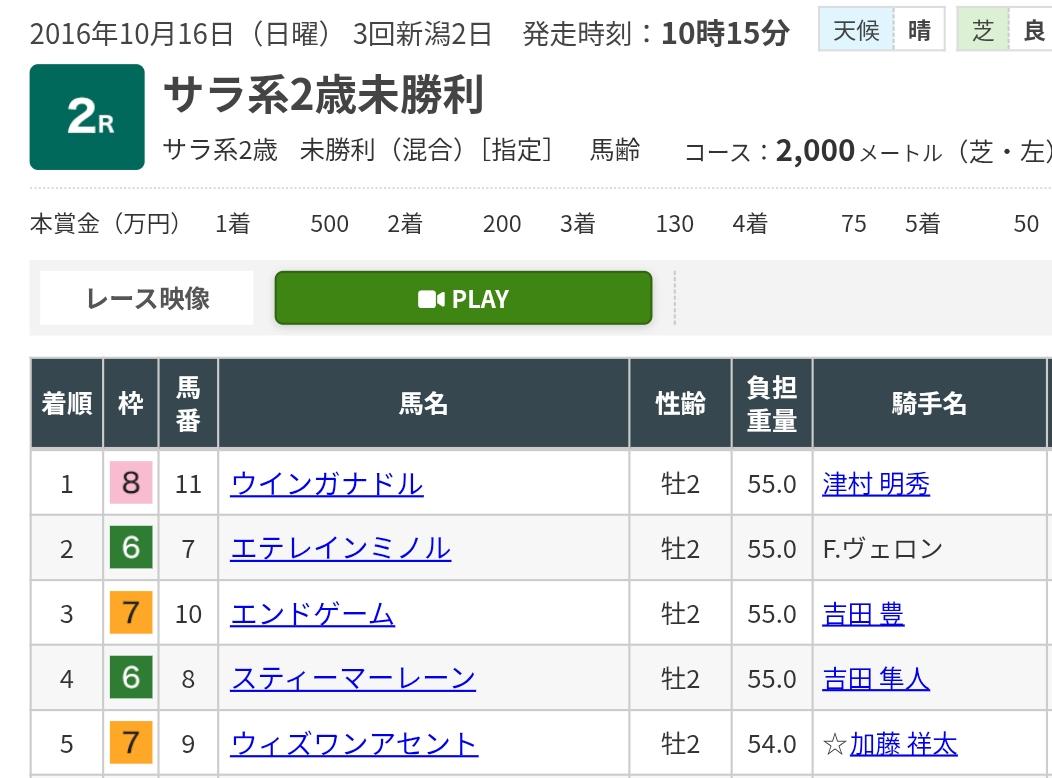Screen dimensions: 1052x778
Task: Click the pink frame 8 swatch
Action: click(131, 484)
